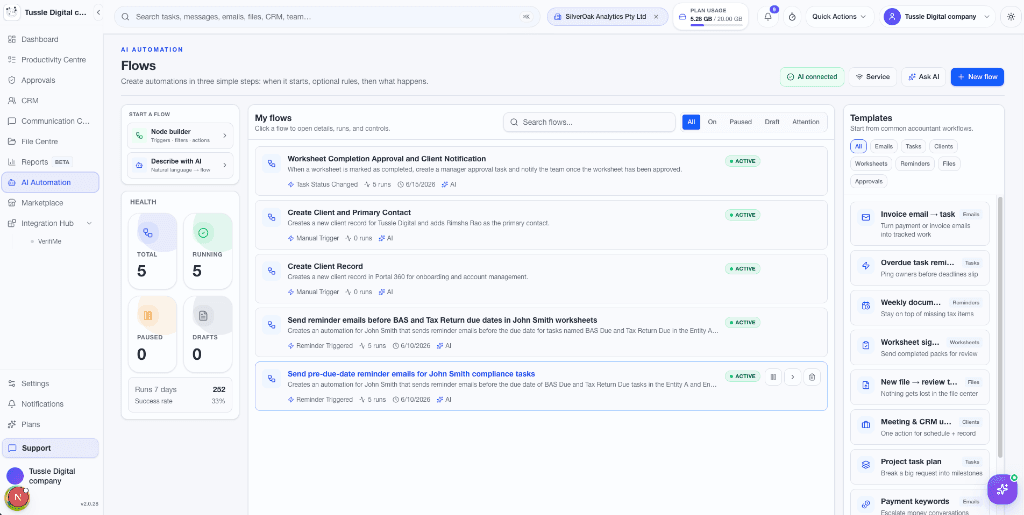Open the Plan Usage storage indicator

click(x=711, y=17)
